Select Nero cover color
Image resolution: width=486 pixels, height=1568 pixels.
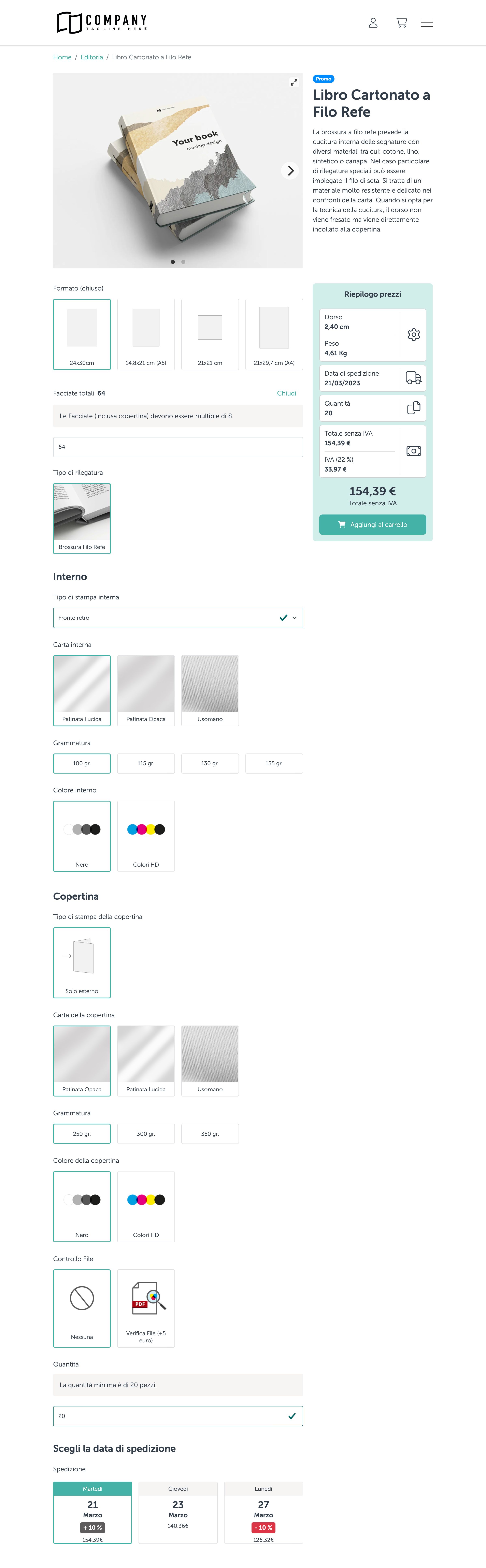point(82,1206)
